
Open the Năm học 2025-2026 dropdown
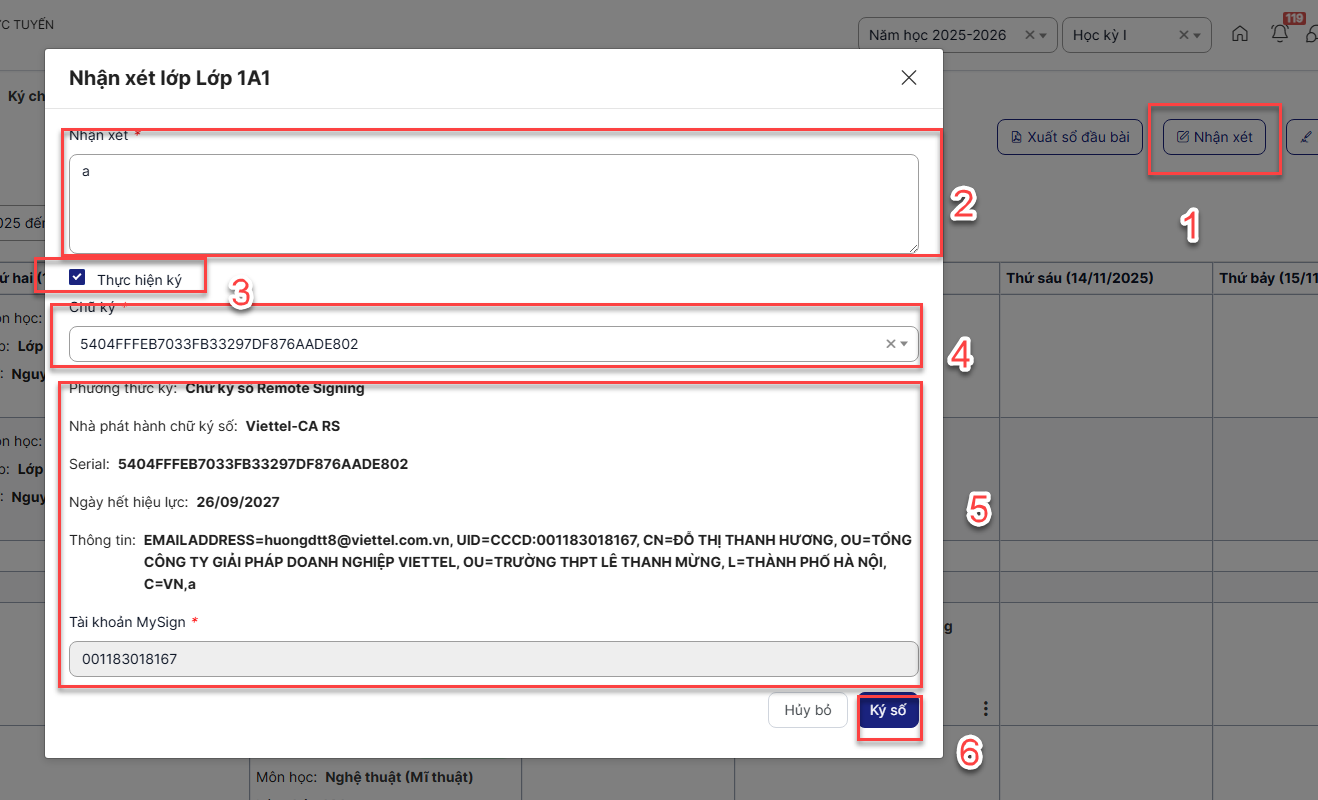pyautogui.click(x=1044, y=35)
